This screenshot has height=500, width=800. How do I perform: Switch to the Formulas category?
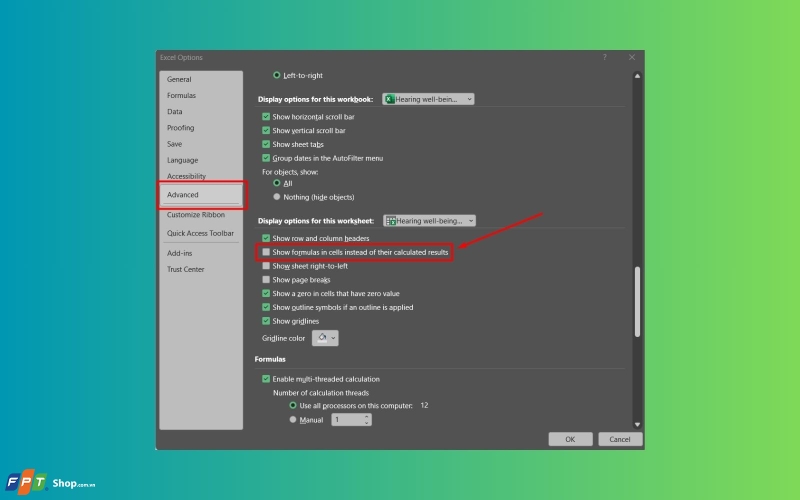(x=181, y=95)
